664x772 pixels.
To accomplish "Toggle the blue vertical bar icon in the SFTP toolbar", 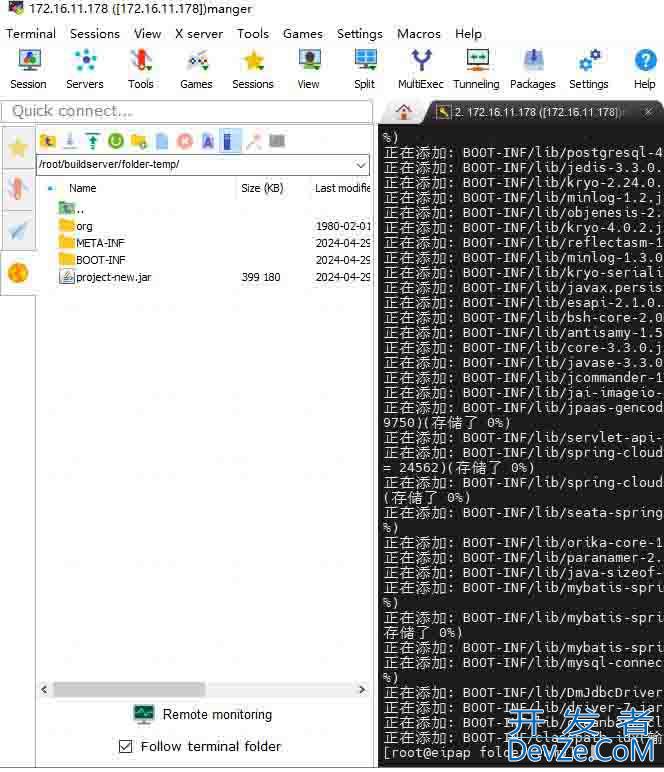I will coord(229,141).
